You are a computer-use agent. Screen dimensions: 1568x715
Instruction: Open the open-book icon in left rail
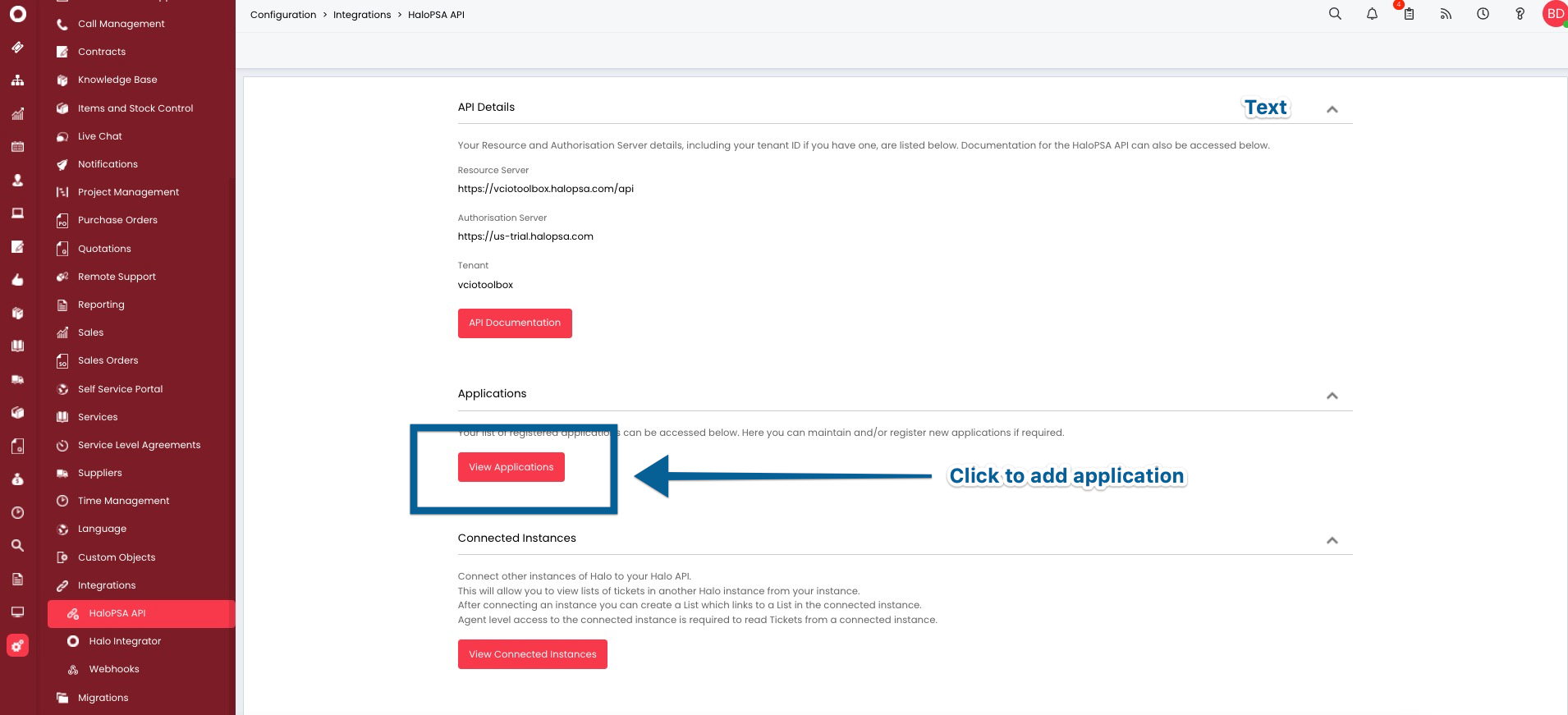(17, 346)
